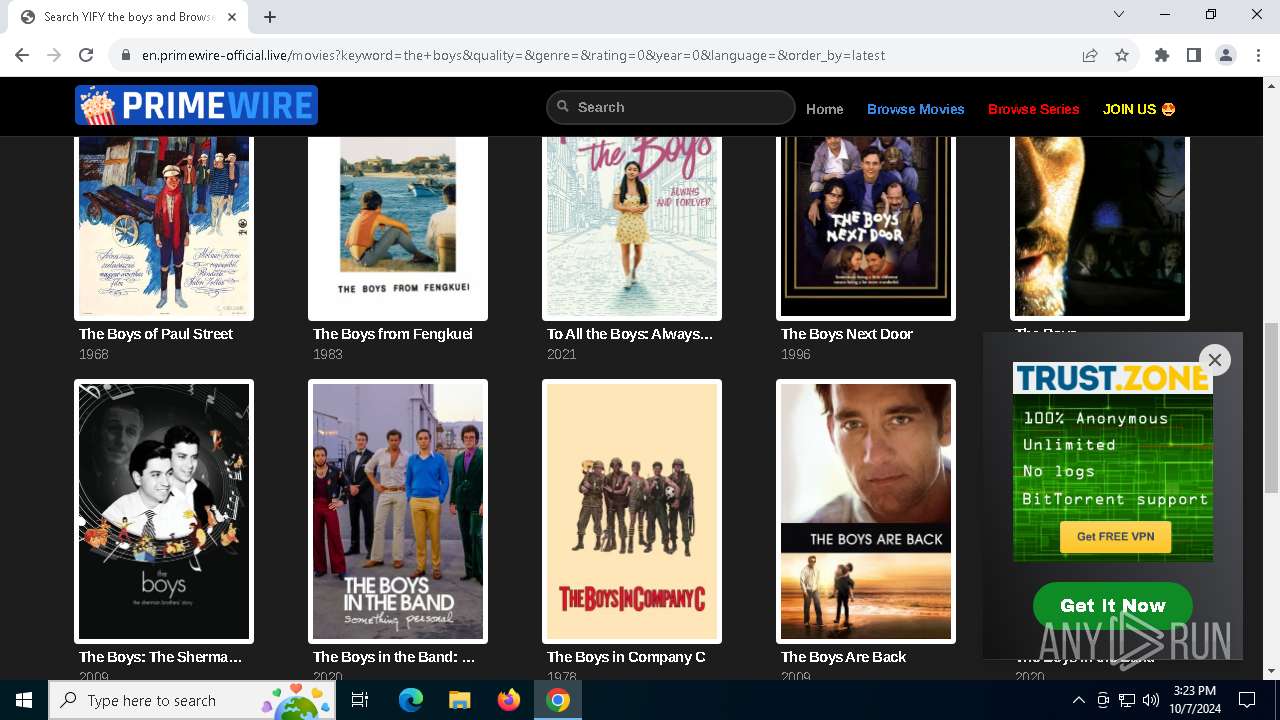Image resolution: width=1280 pixels, height=720 pixels.
Task: Click The Boys from Fengkuei title
Action: [x=393, y=334]
